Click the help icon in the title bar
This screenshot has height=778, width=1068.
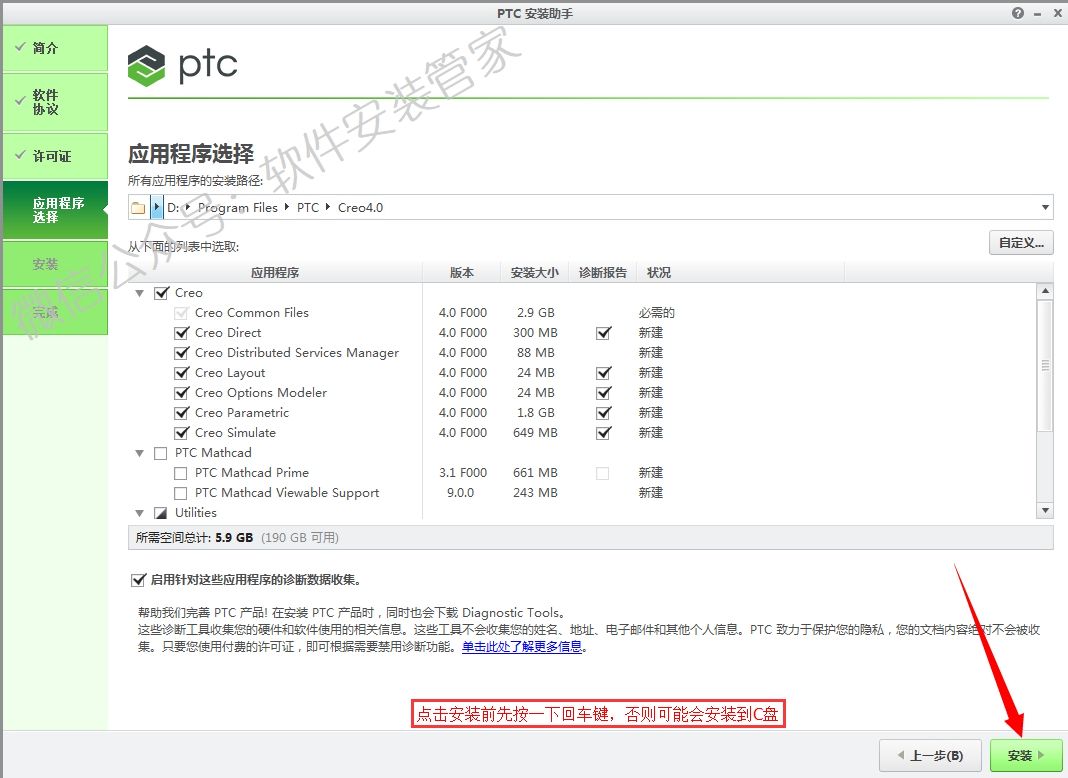pyautogui.click(x=1017, y=13)
